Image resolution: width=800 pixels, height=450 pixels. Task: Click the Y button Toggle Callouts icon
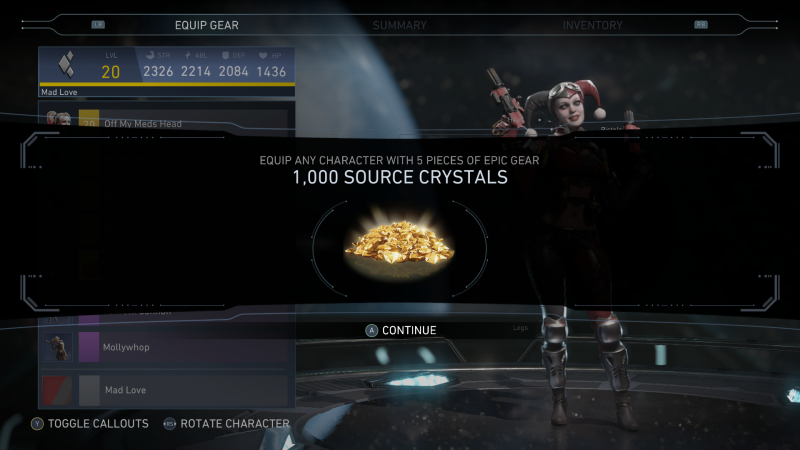37,423
